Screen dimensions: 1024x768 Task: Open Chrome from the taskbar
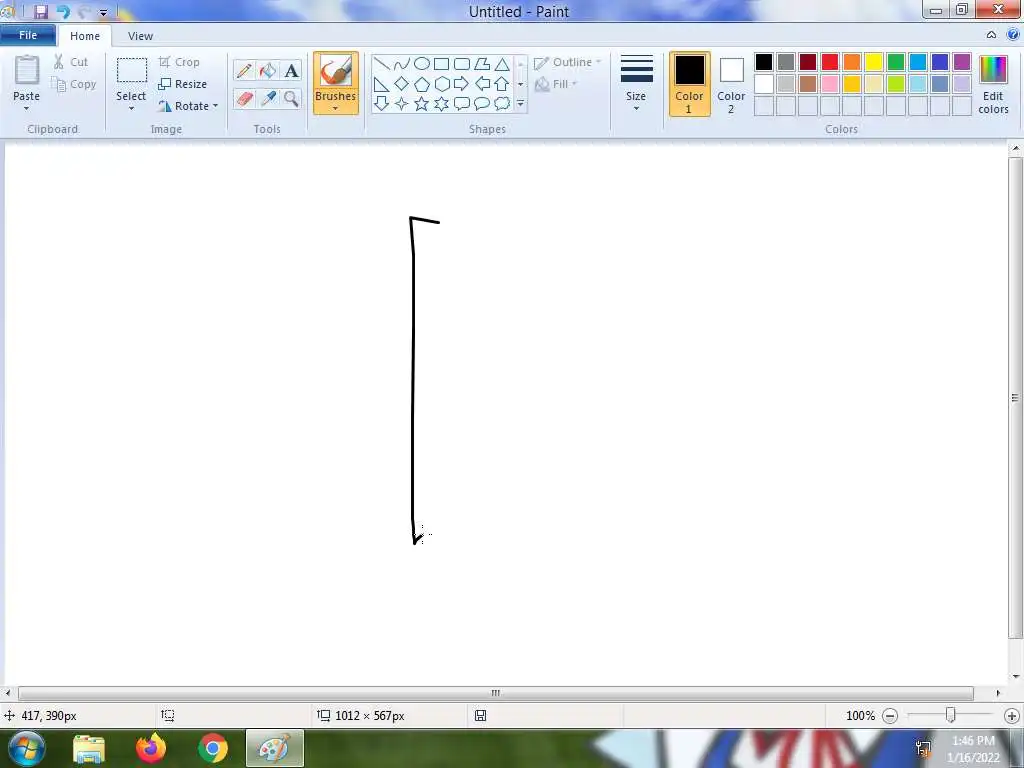[x=213, y=748]
